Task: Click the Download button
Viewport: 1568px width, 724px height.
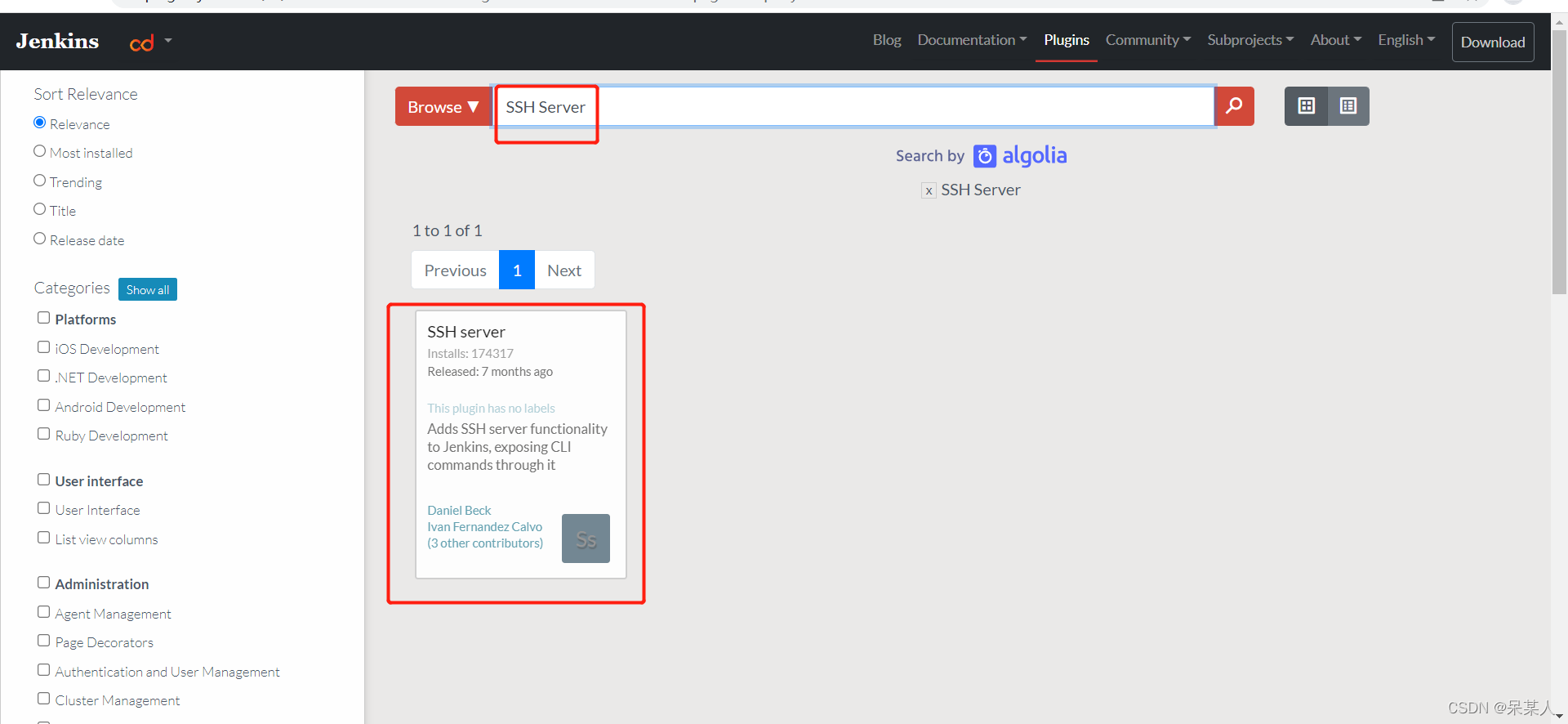Action: 1493,42
